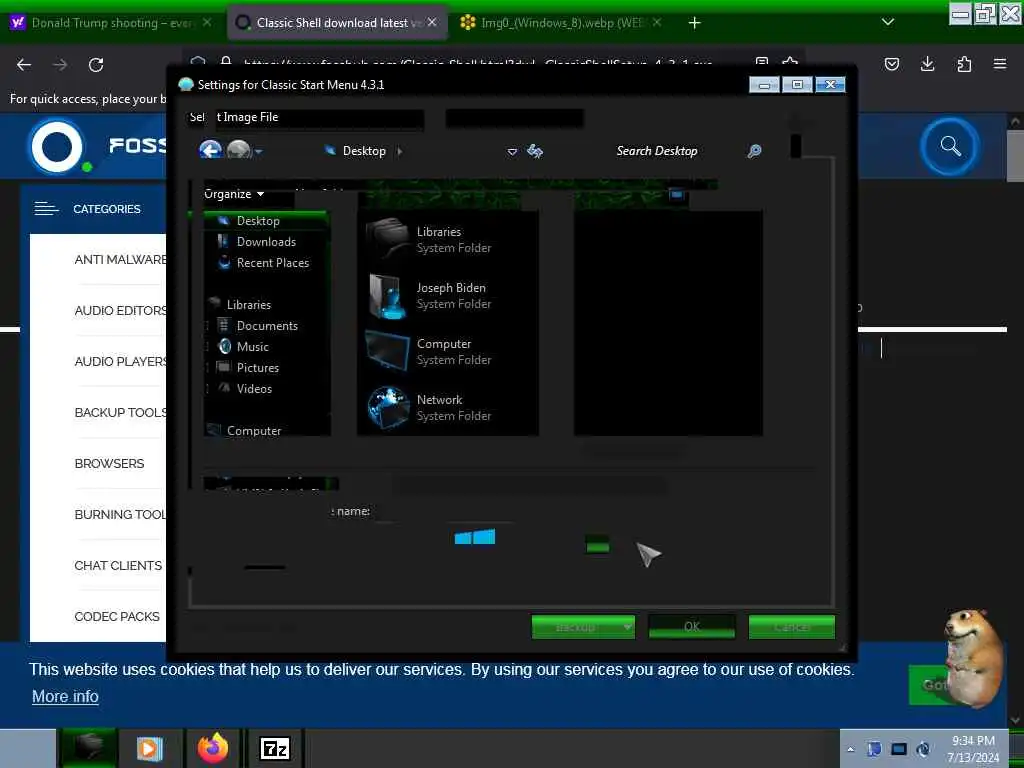This screenshot has height=768, width=1024.
Task: Select Downloads in the navigation pane
Action: pyautogui.click(x=266, y=242)
